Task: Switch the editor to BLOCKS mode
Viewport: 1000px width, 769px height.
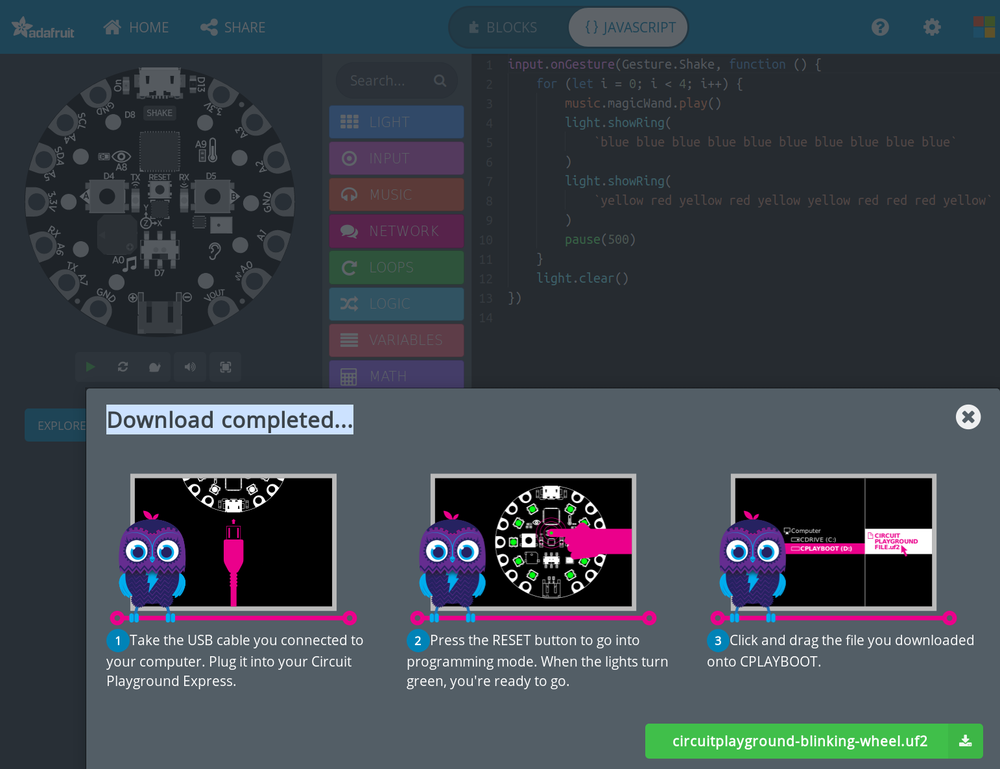Action: point(508,27)
